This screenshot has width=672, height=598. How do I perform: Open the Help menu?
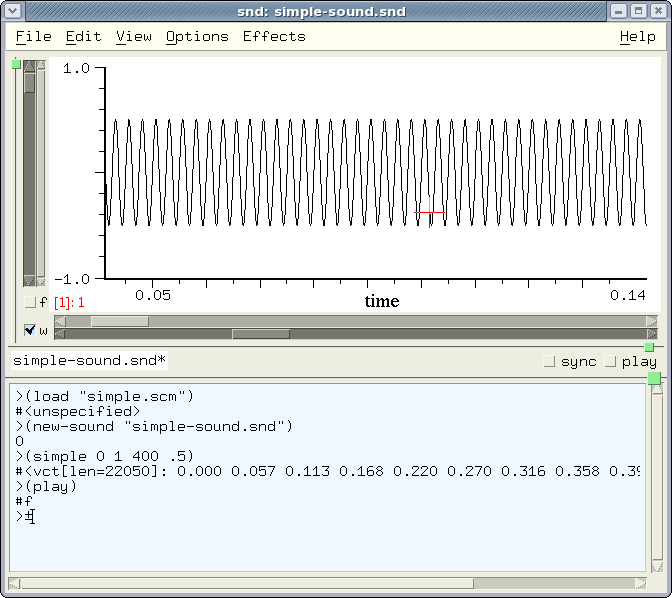(637, 36)
